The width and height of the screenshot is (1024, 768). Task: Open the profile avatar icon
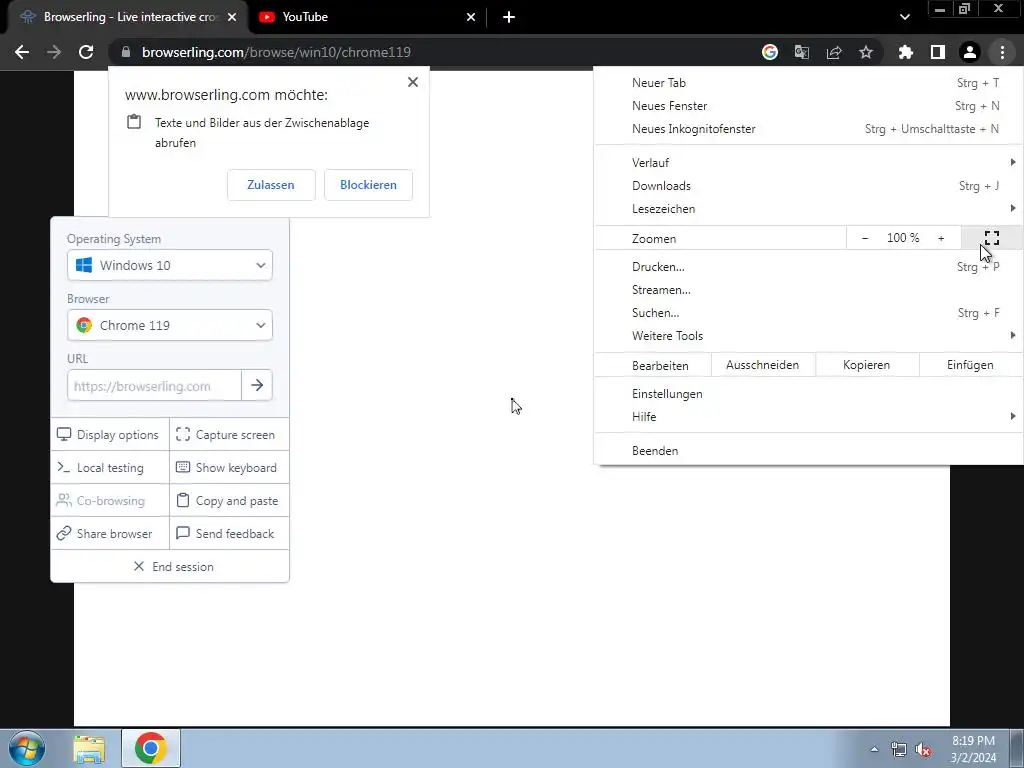click(x=970, y=52)
